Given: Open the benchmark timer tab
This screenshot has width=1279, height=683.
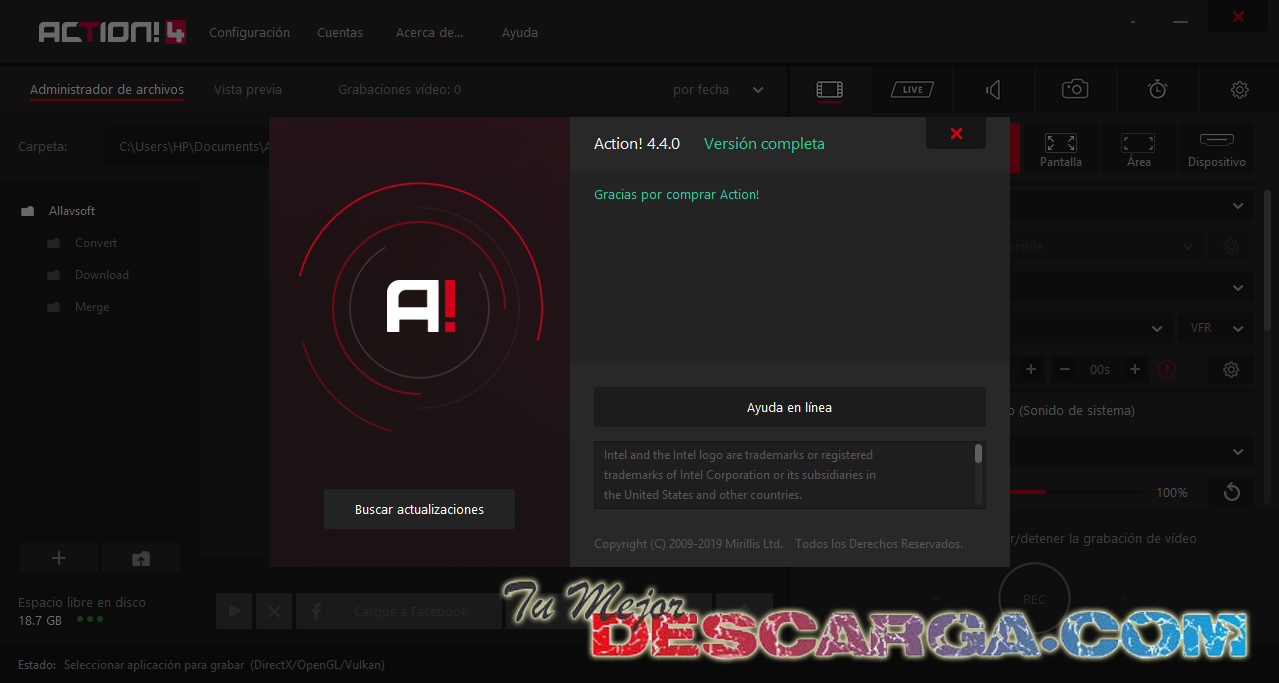Looking at the screenshot, I should point(1157,89).
